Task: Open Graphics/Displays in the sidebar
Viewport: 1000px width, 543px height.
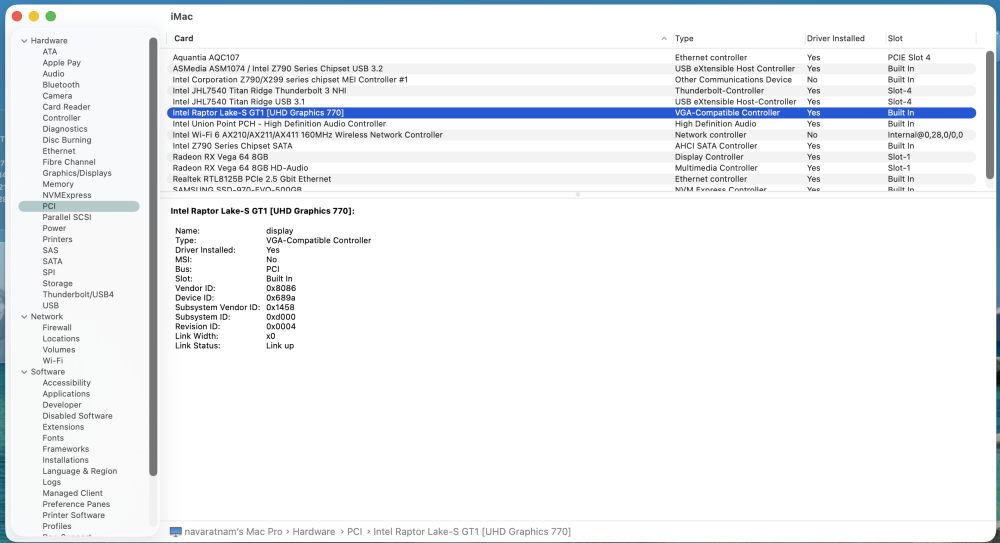Action: [77, 173]
